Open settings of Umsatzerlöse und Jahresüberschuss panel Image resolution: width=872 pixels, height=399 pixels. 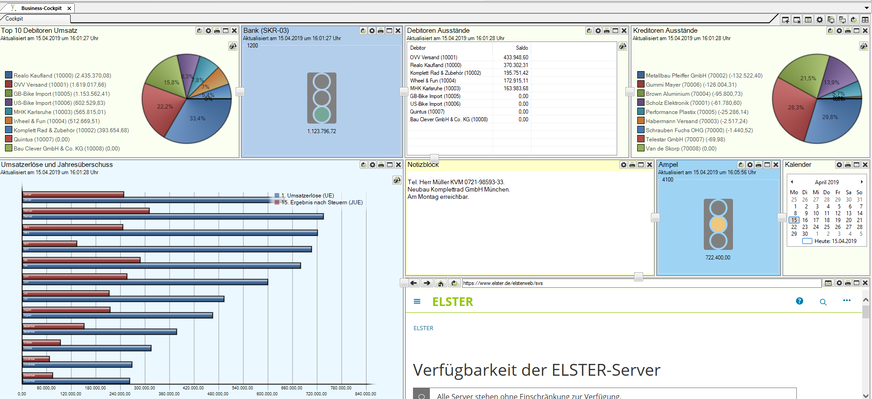click(372, 165)
